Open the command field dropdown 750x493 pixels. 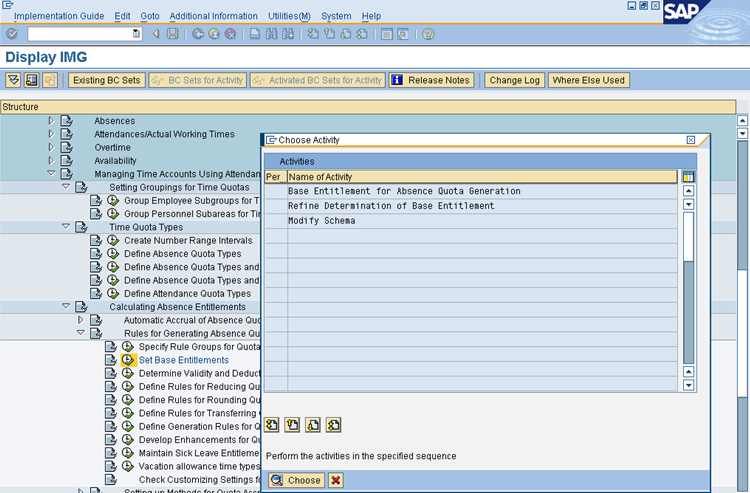point(136,33)
